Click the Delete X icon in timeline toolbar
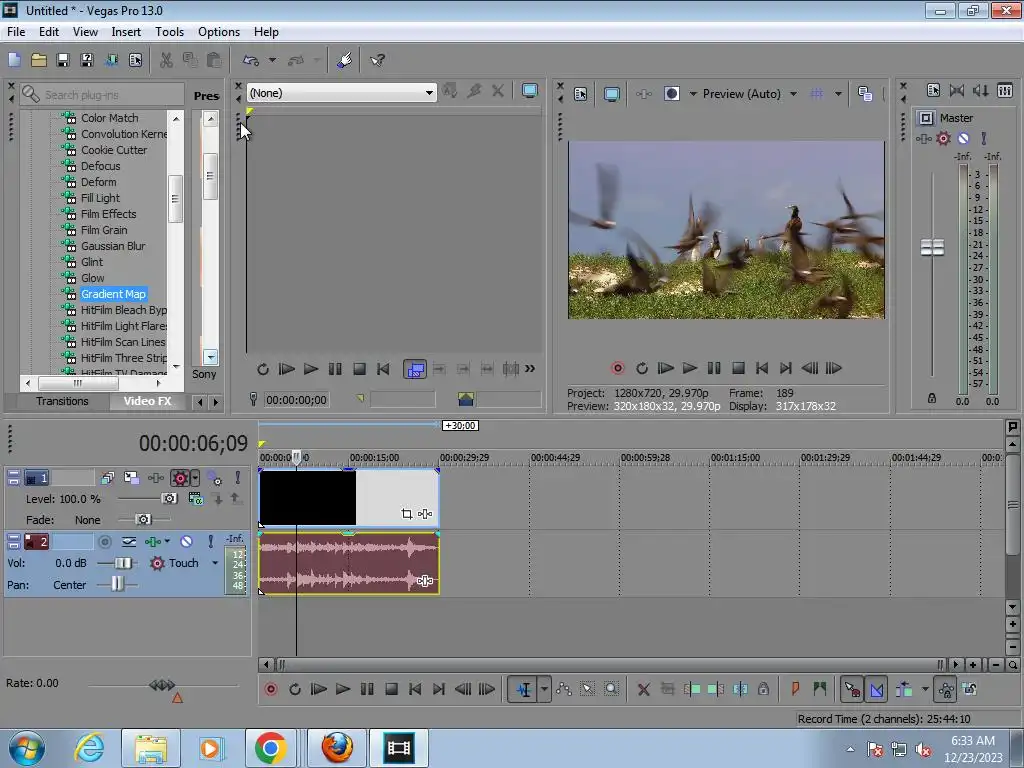Viewport: 1024px width, 768px height. [x=643, y=689]
